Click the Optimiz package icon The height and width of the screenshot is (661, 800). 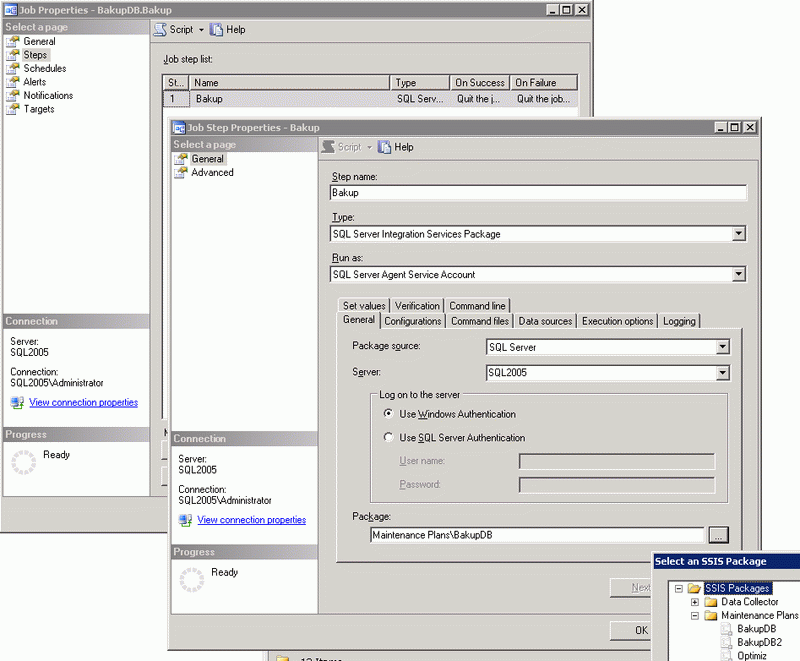tap(727, 655)
